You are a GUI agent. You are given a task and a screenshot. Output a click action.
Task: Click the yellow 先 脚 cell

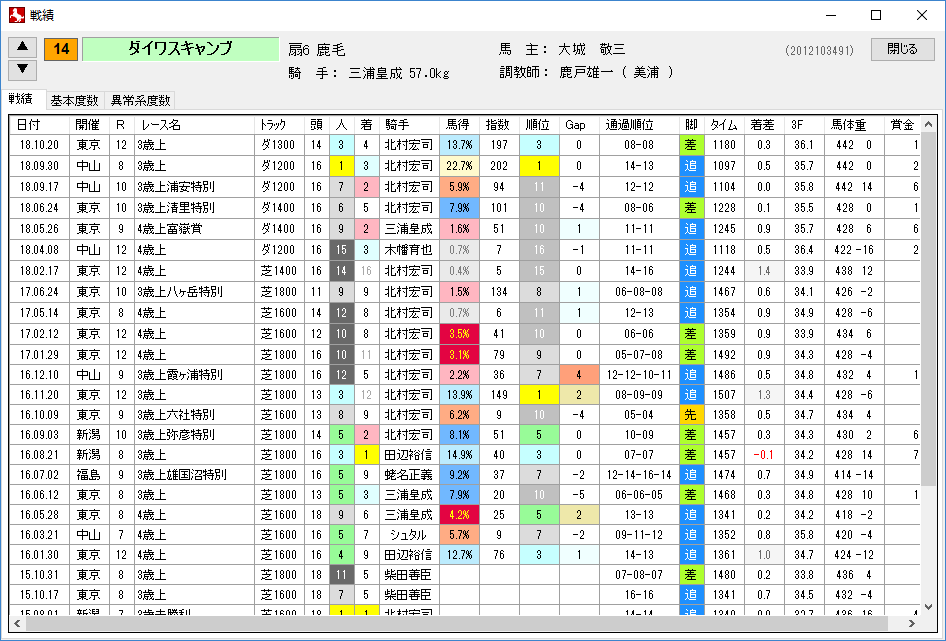[x=691, y=415]
